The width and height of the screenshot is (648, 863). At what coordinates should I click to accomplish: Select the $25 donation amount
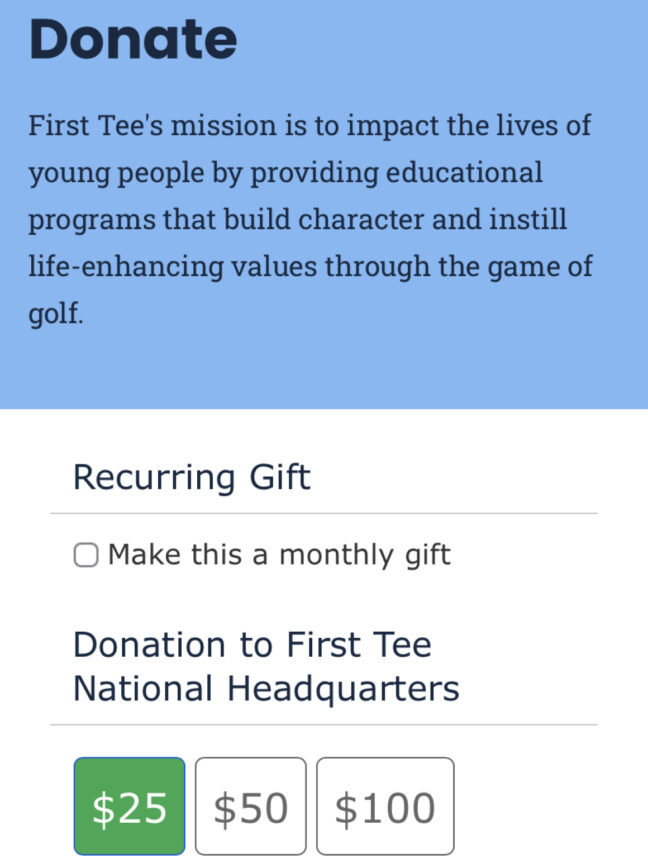point(129,806)
